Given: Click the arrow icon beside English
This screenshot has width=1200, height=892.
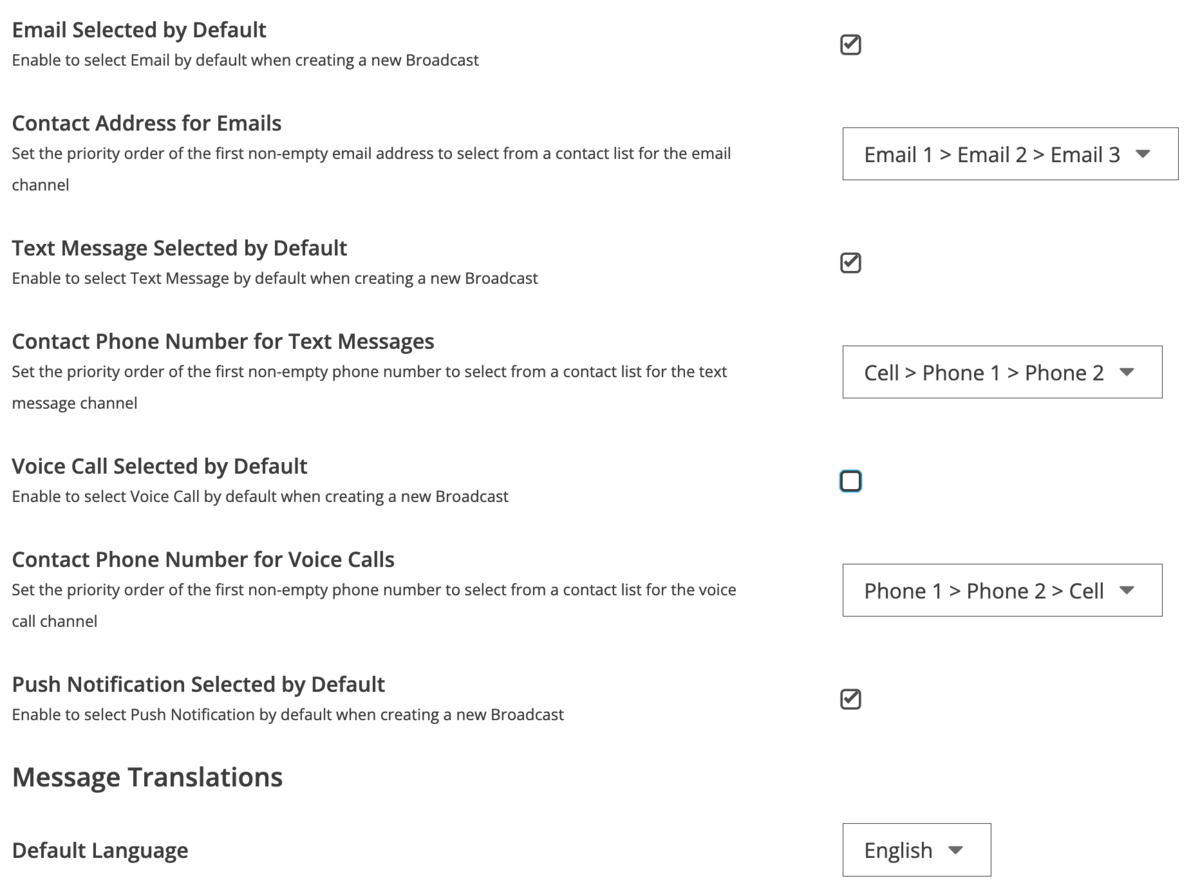Looking at the screenshot, I should (x=955, y=850).
